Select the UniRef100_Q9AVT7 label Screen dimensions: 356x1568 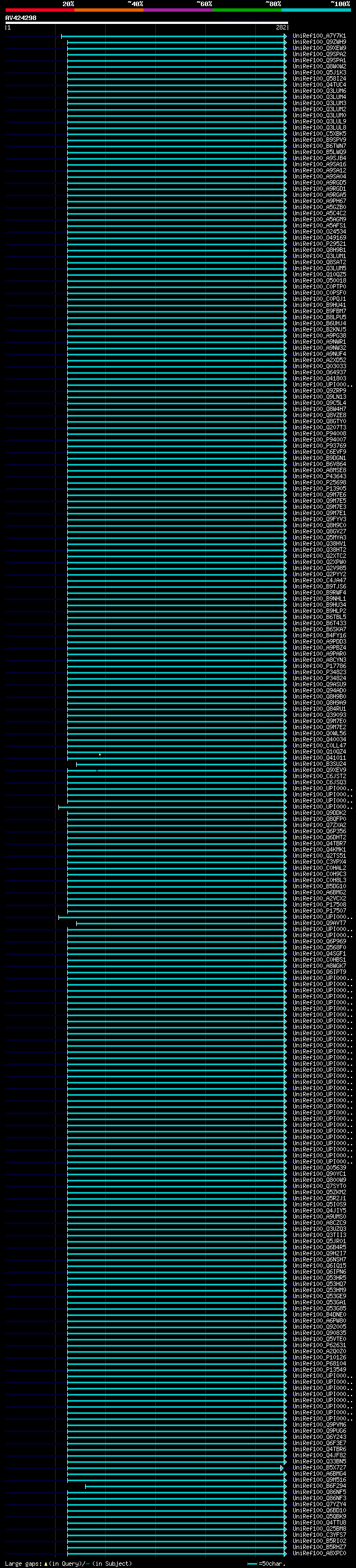319,923
